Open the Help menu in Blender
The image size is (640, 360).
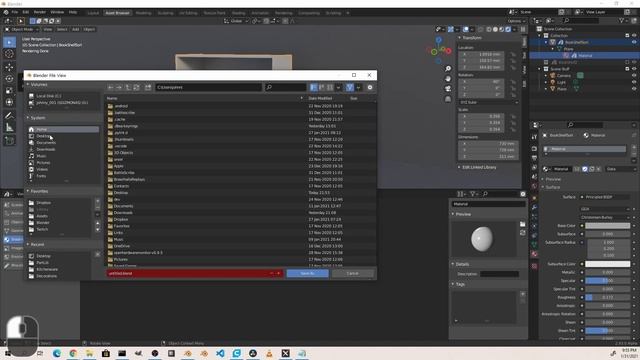[x=73, y=12]
